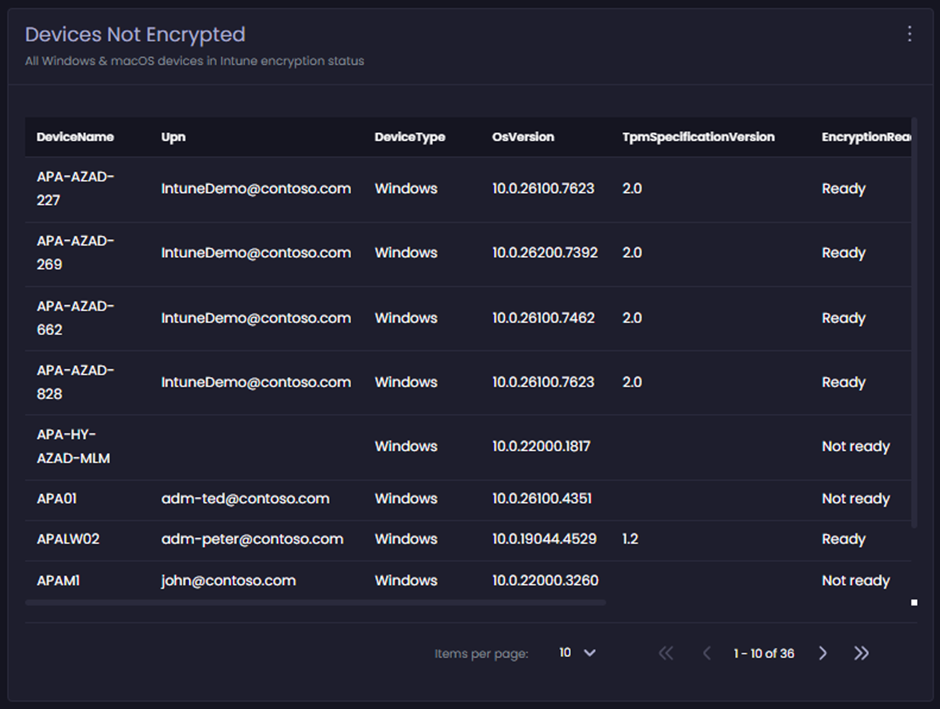Jump back to the first page
The height and width of the screenshot is (709, 940).
click(x=666, y=652)
